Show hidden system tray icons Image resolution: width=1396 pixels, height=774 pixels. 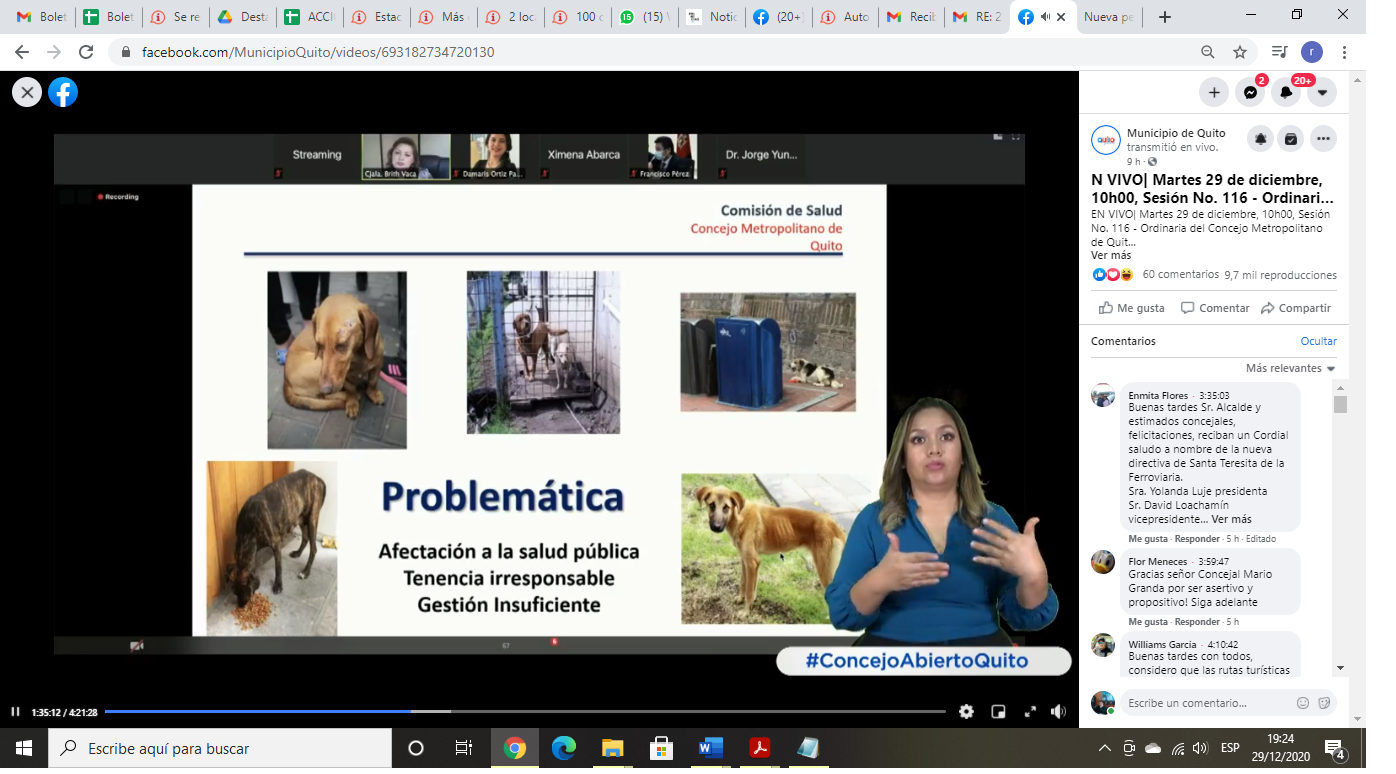(1105, 748)
